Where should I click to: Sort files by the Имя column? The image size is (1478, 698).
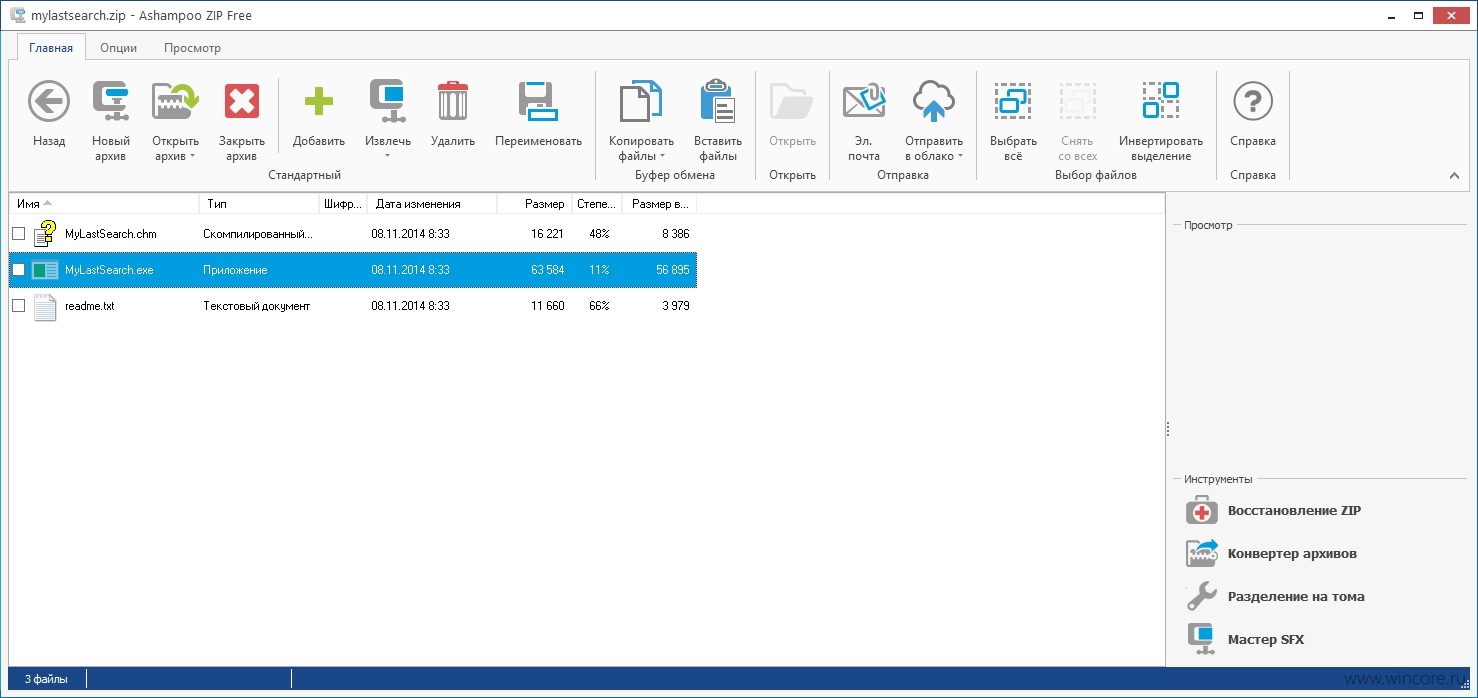(x=104, y=204)
